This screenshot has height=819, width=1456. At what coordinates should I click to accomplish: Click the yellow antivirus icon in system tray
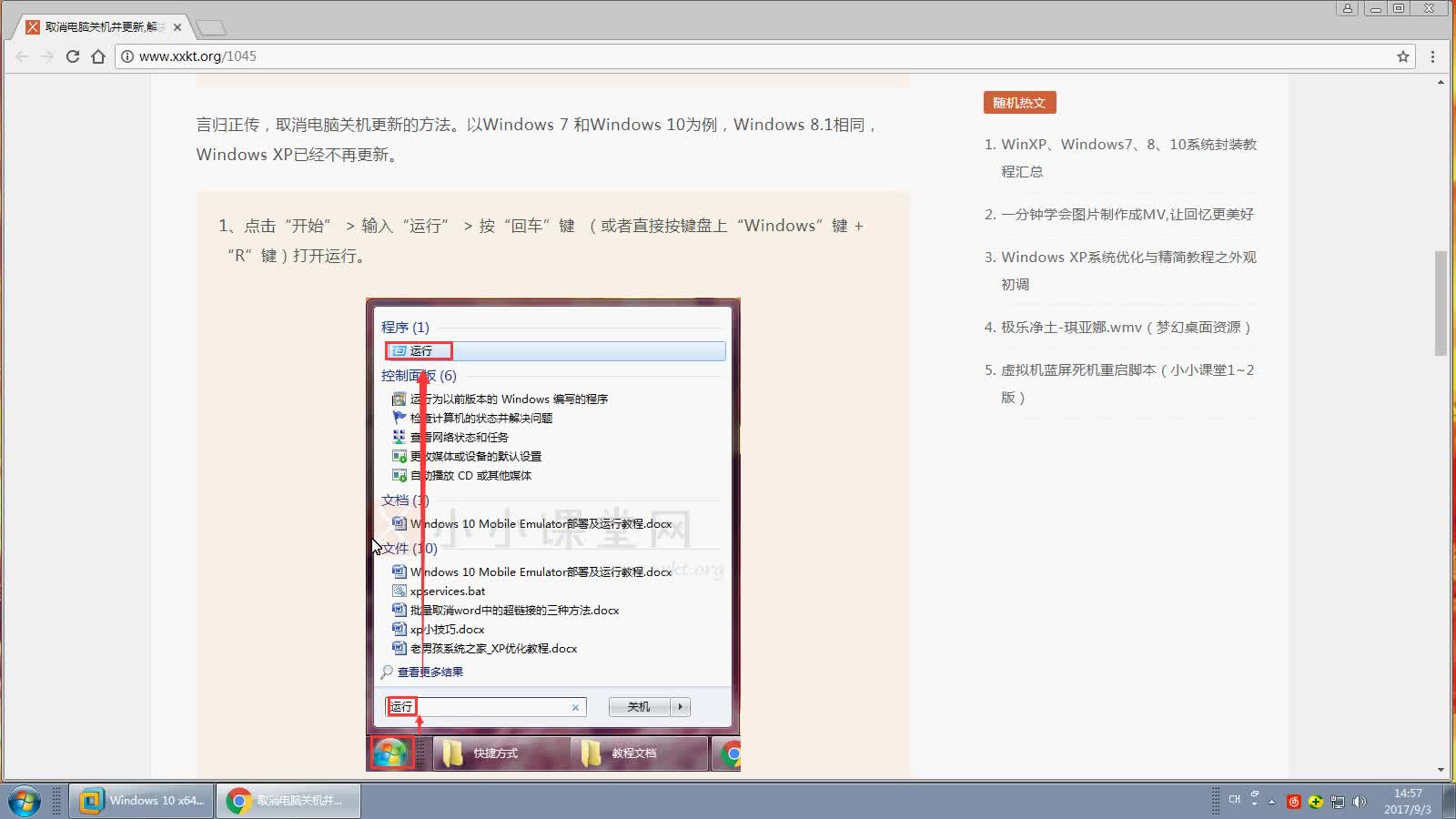click(1316, 802)
